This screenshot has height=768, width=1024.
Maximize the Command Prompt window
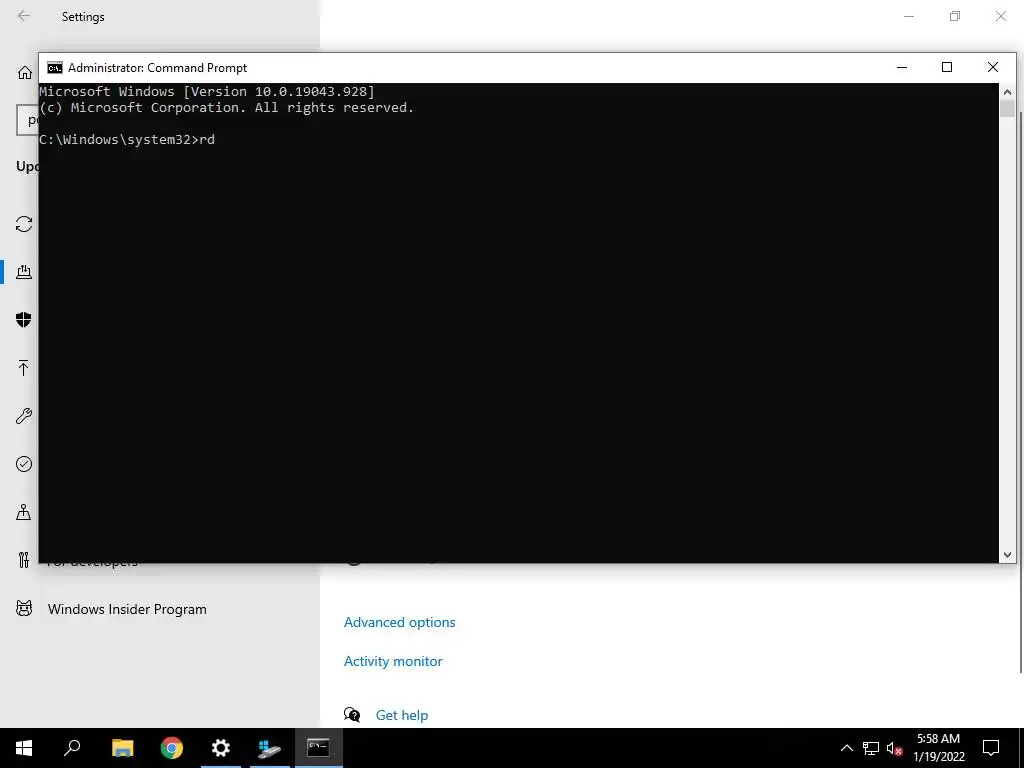pyautogui.click(x=947, y=67)
